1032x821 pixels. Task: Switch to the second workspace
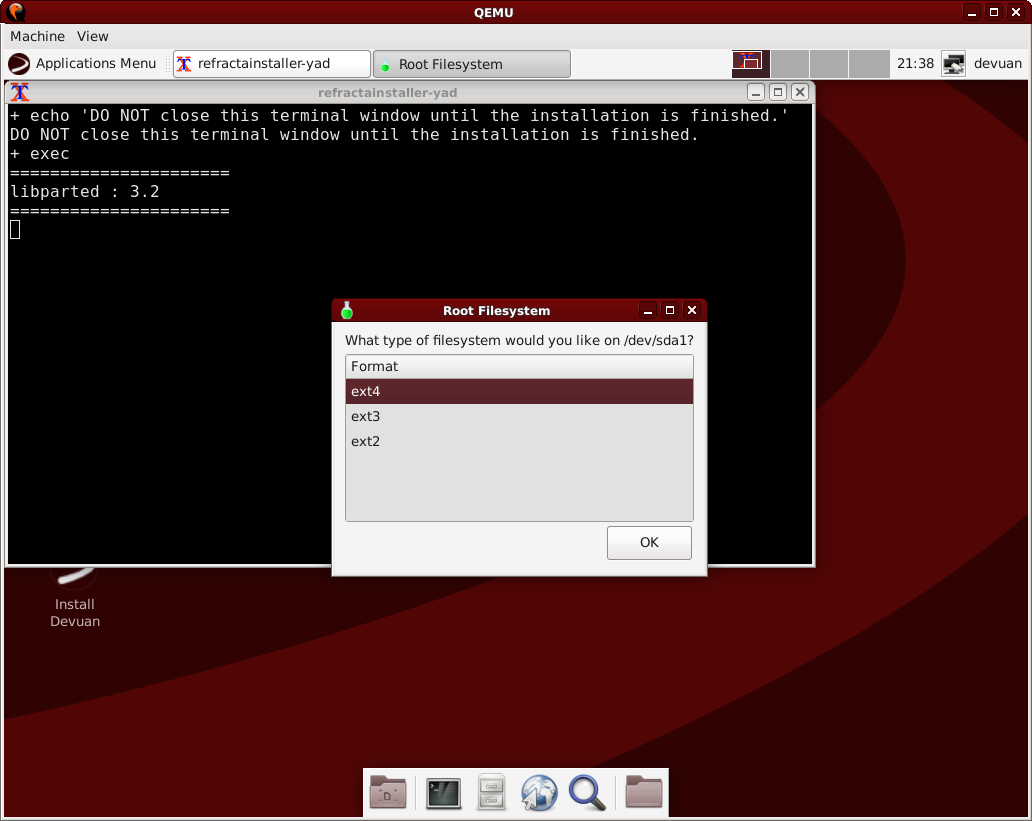790,64
